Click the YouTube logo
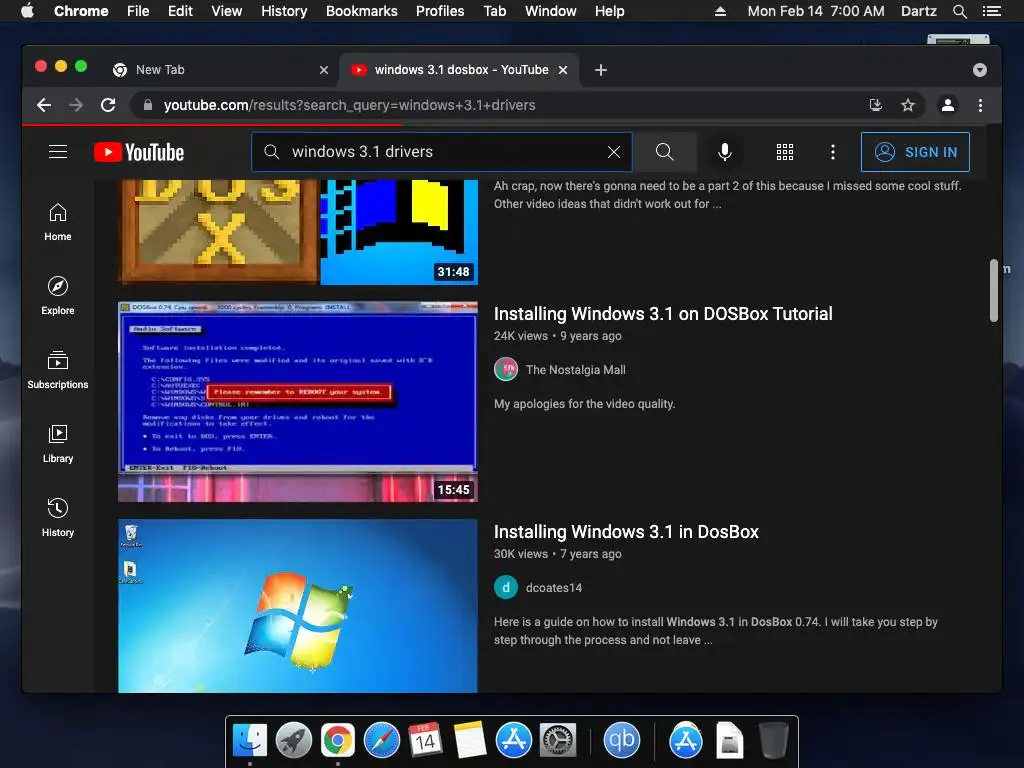The width and height of the screenshot is (1024, 768). 139,152
